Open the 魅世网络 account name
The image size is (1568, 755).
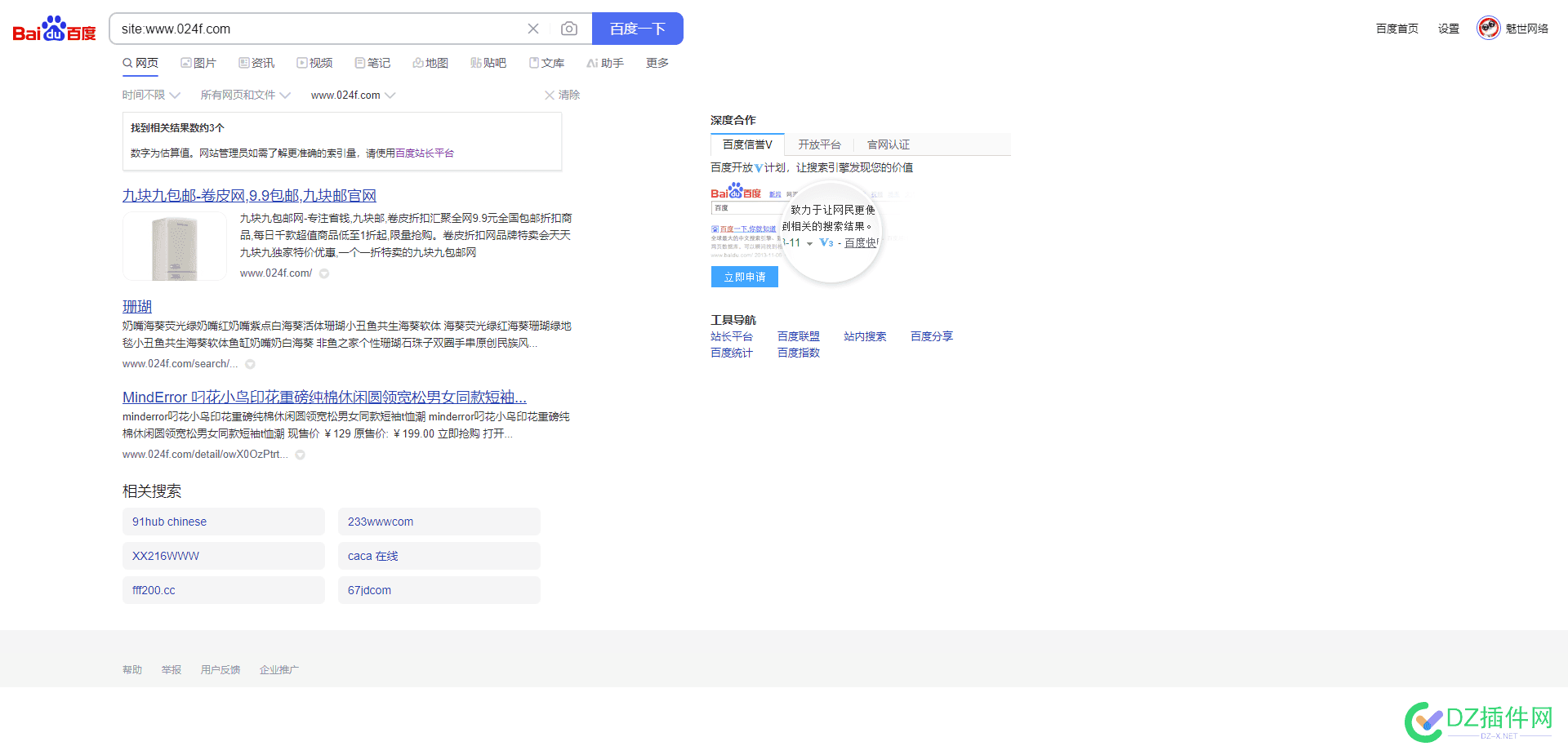1527,29
